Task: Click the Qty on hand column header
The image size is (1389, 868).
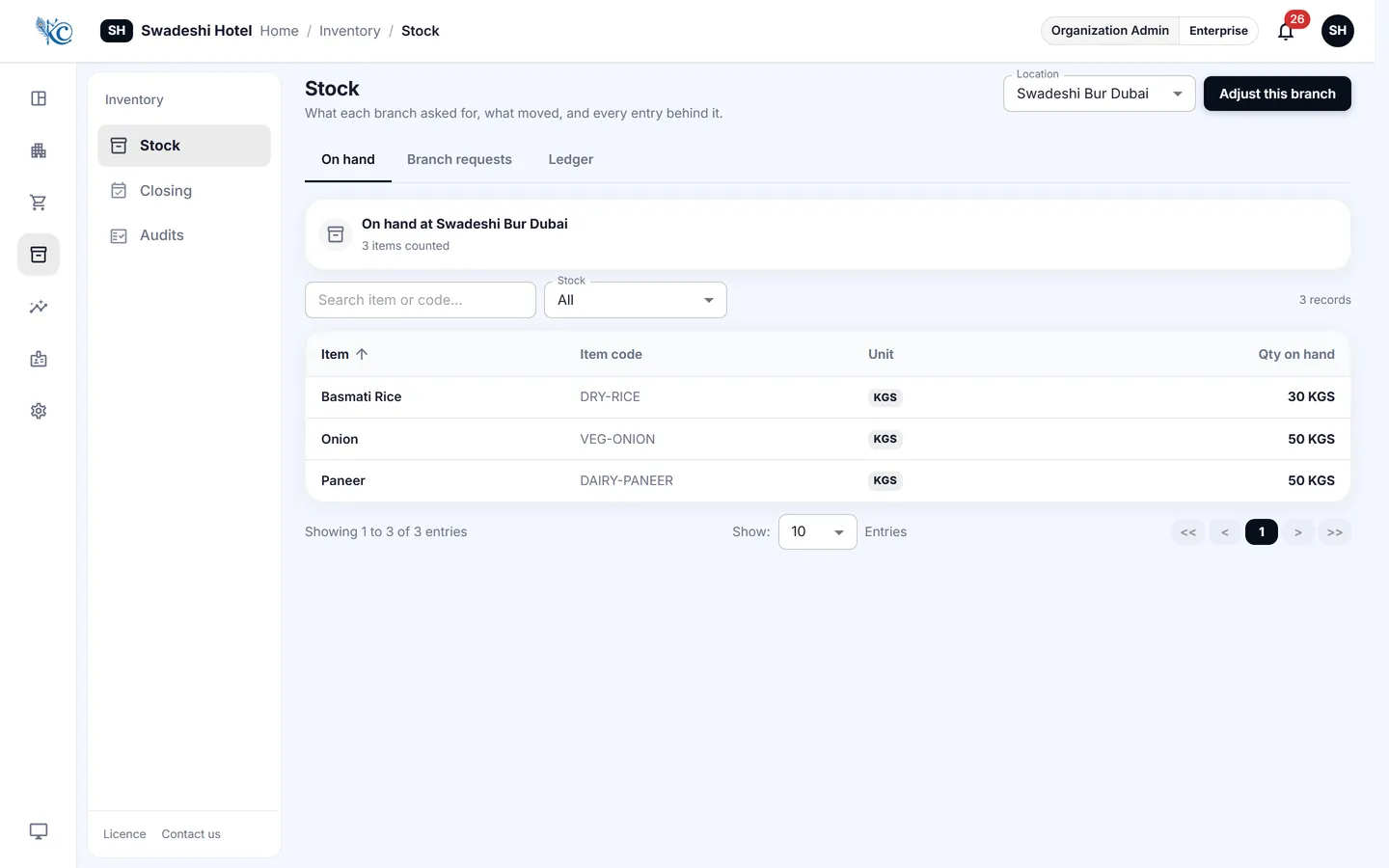Action: 1296,354
